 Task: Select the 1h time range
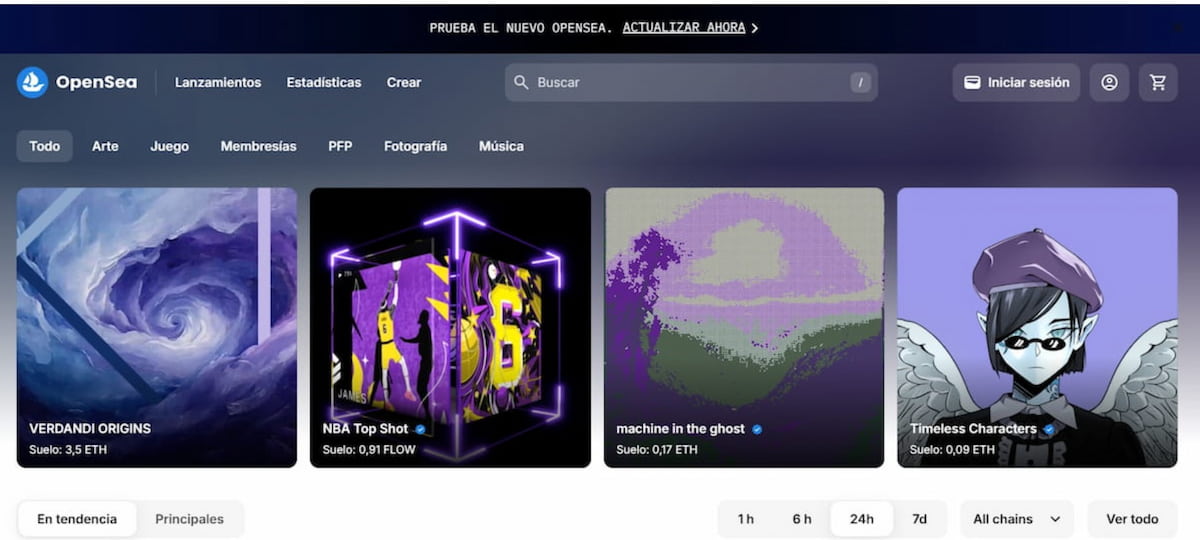746,519
